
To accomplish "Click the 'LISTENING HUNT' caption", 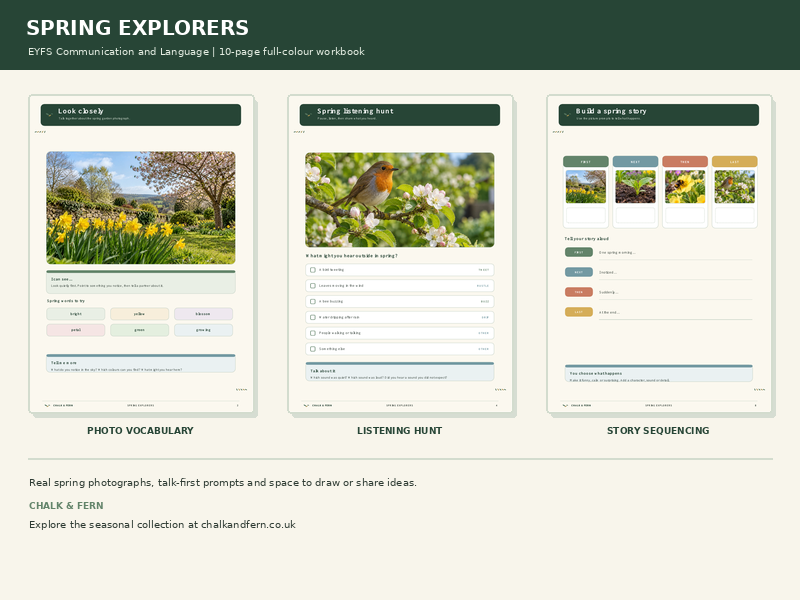I will tap(399, 431).
